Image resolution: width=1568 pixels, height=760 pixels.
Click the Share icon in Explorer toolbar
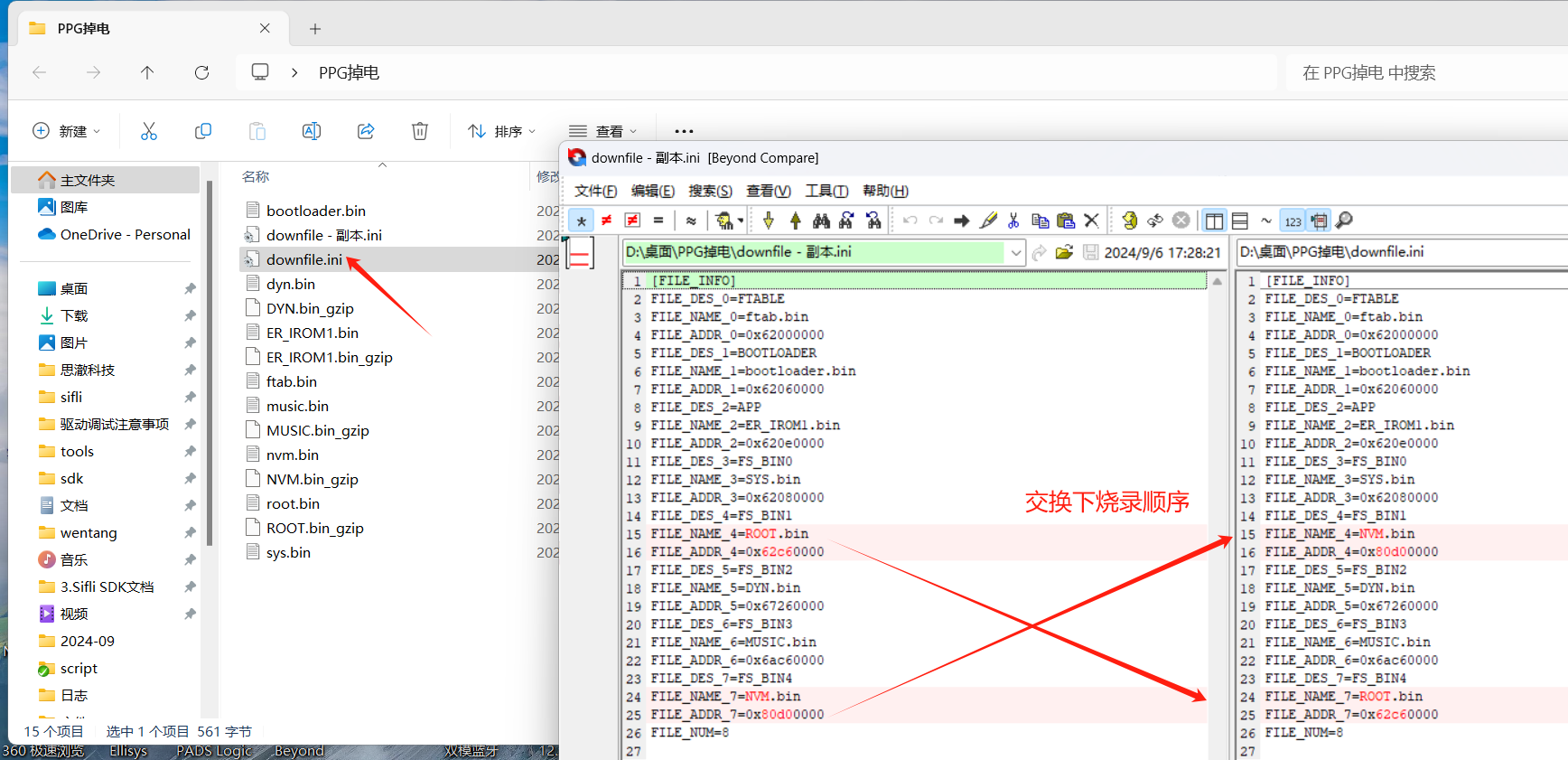[x=366, y=131]
